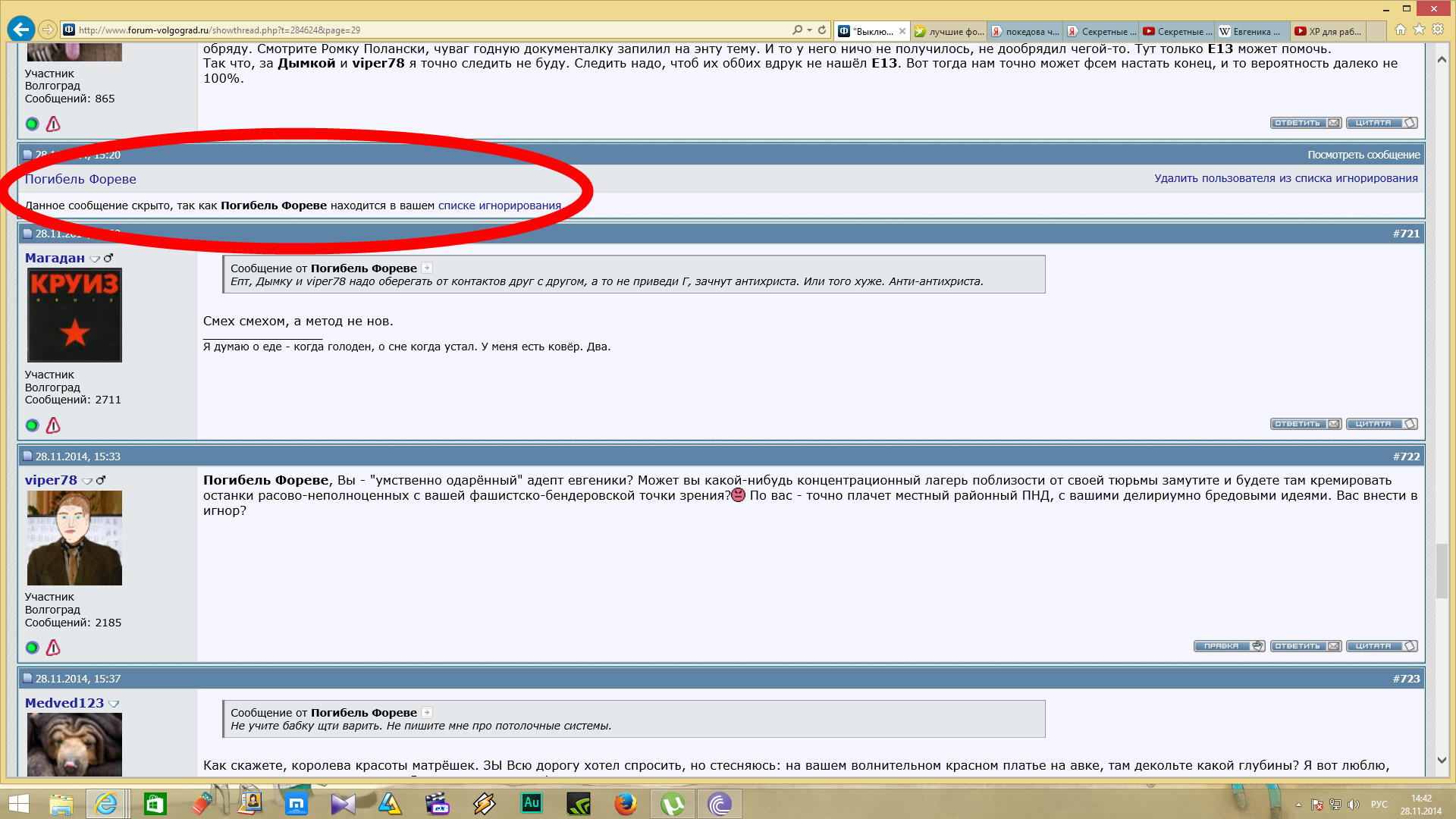The height and width of the screenshot is (819, 1456).
Task: Expand dropdown arrow next to viper78 username
Action: tap(87, 481)
